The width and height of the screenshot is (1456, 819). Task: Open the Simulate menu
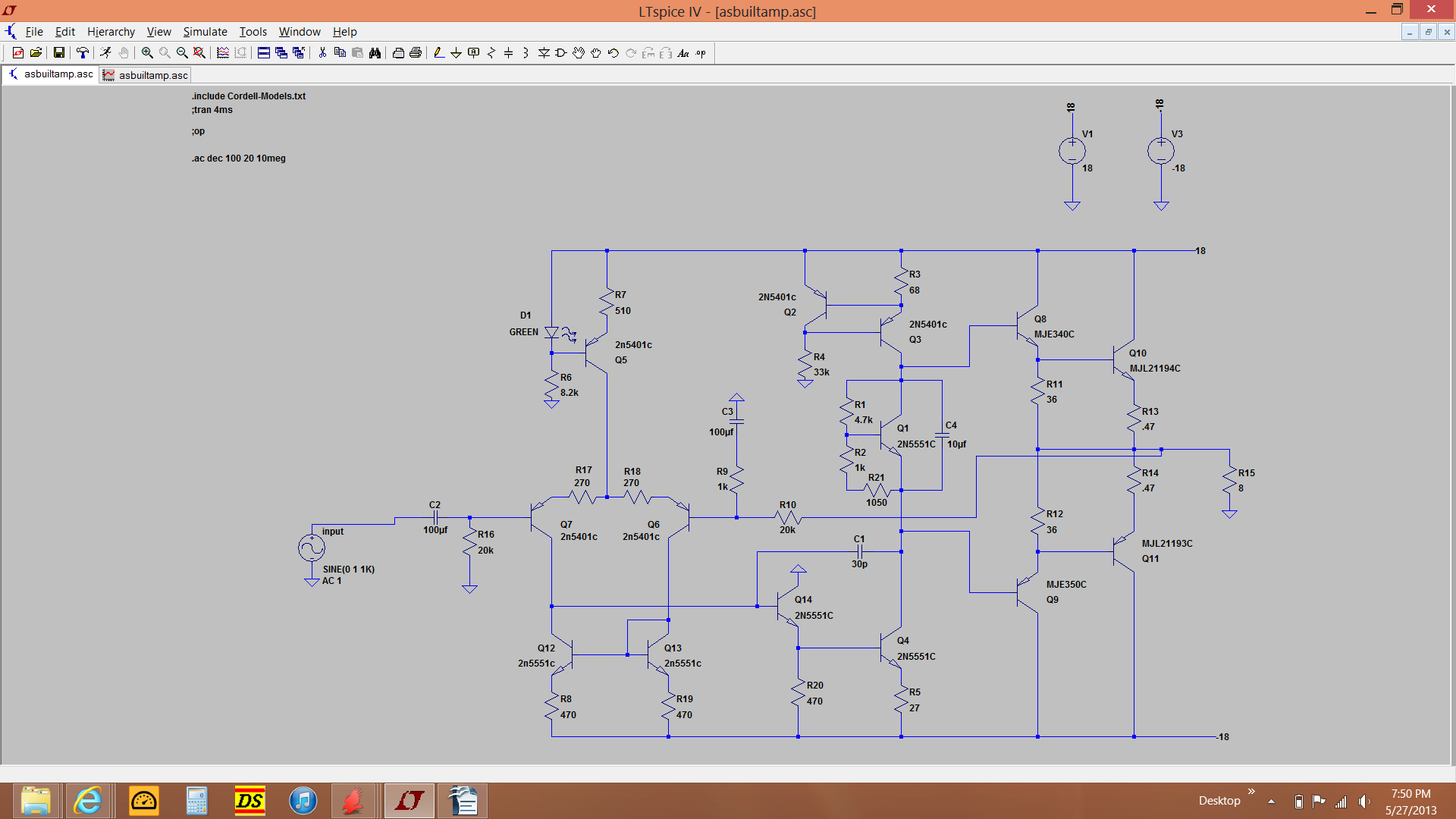[205, 32]
